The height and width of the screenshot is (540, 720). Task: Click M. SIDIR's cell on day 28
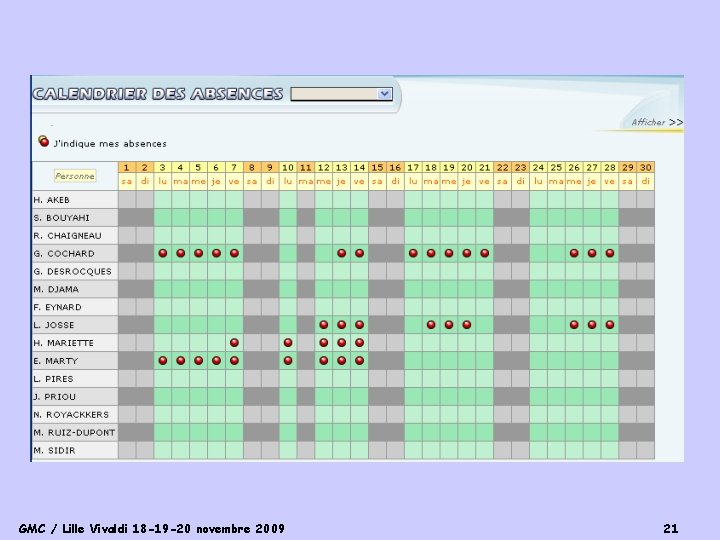[x=610, y=450]
